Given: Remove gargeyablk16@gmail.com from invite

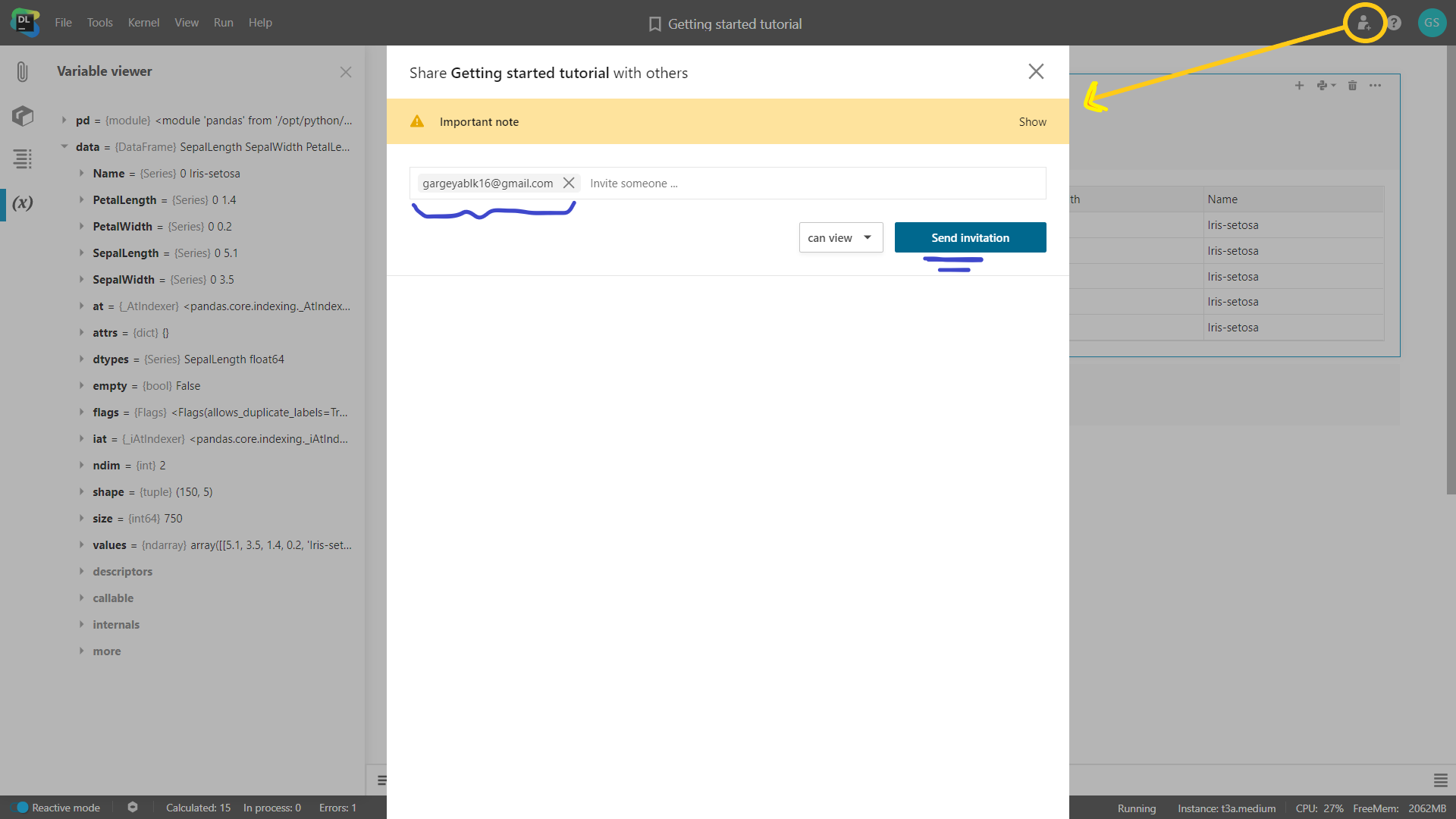Looking at the screenshot, I should 568,183.
